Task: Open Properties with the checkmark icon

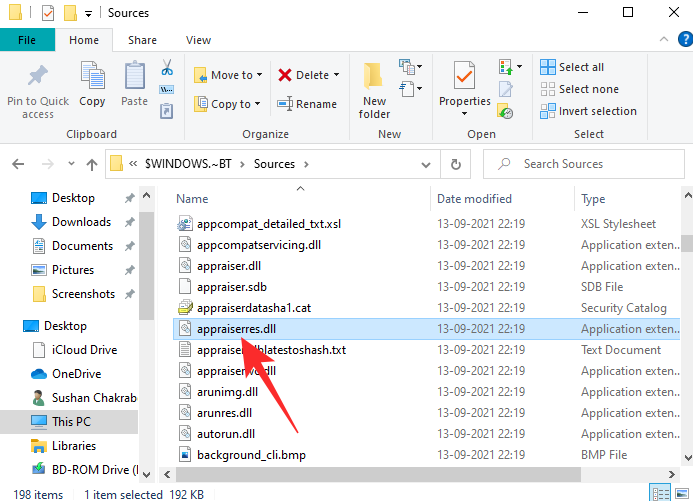Action: 464,84
